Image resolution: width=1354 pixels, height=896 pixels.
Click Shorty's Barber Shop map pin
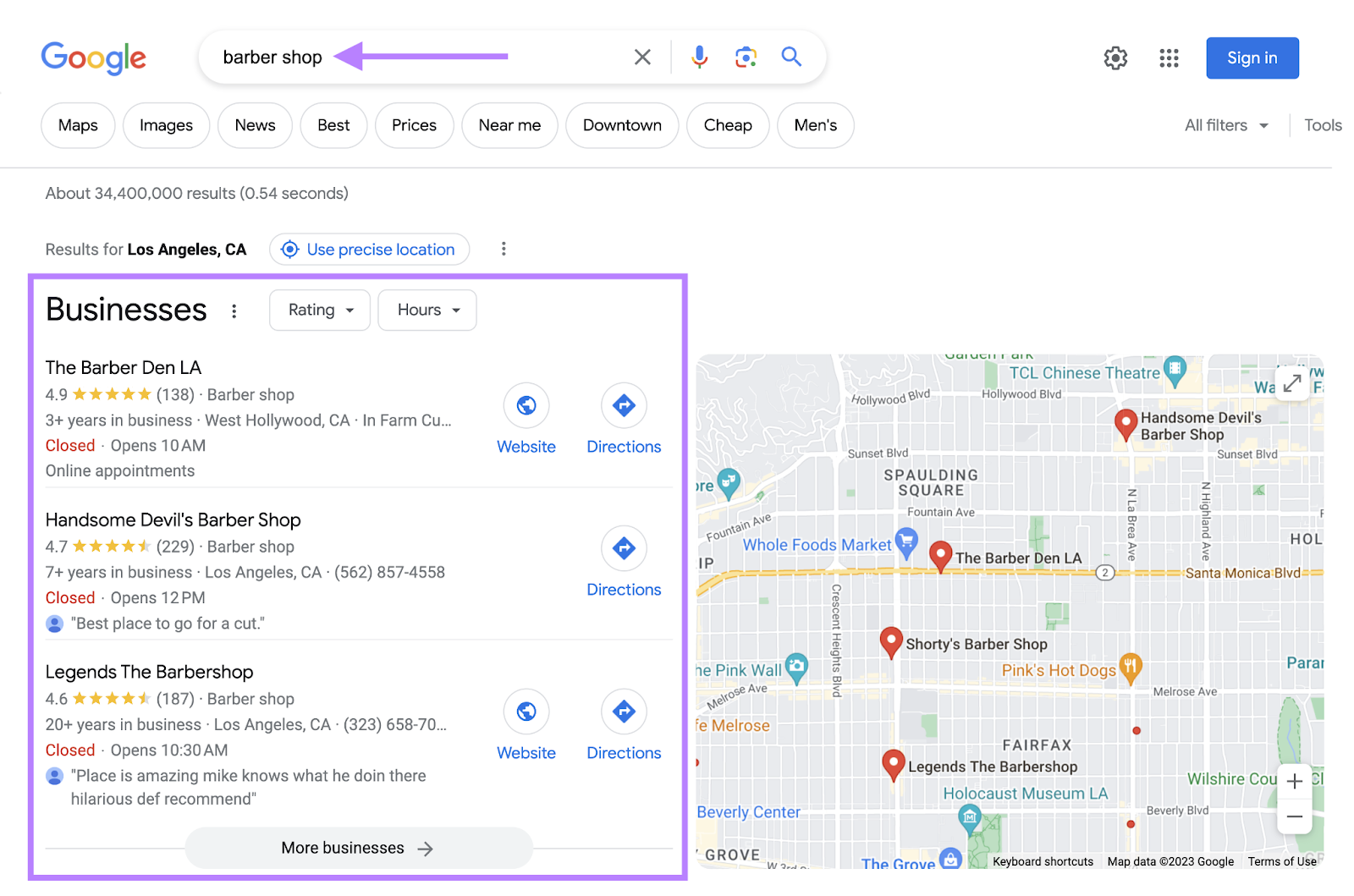pos(890,642)
